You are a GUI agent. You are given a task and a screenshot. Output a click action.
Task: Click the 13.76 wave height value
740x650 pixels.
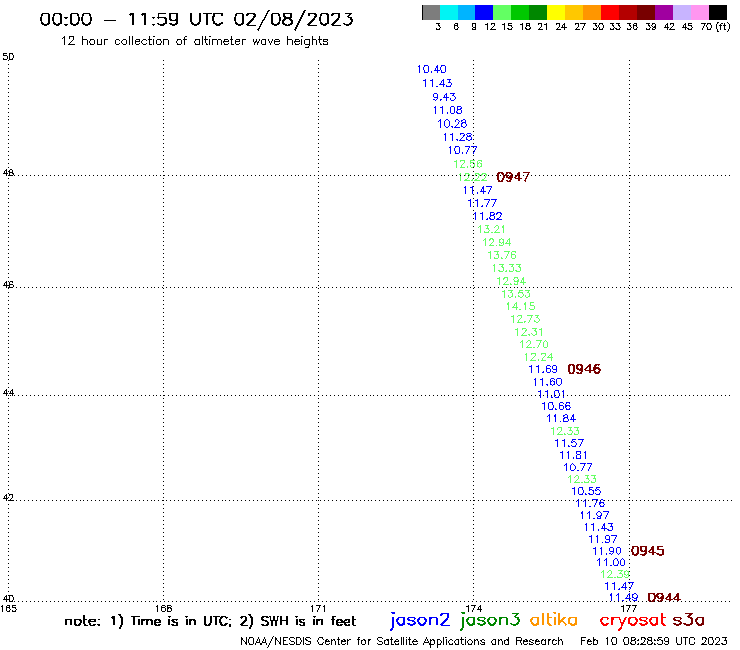coord(502,255)
